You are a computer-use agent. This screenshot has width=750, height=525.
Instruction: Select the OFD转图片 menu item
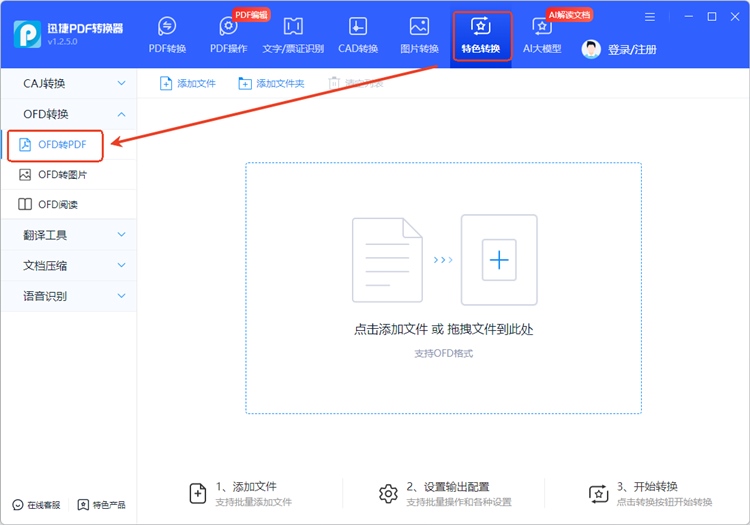[69, 175]
